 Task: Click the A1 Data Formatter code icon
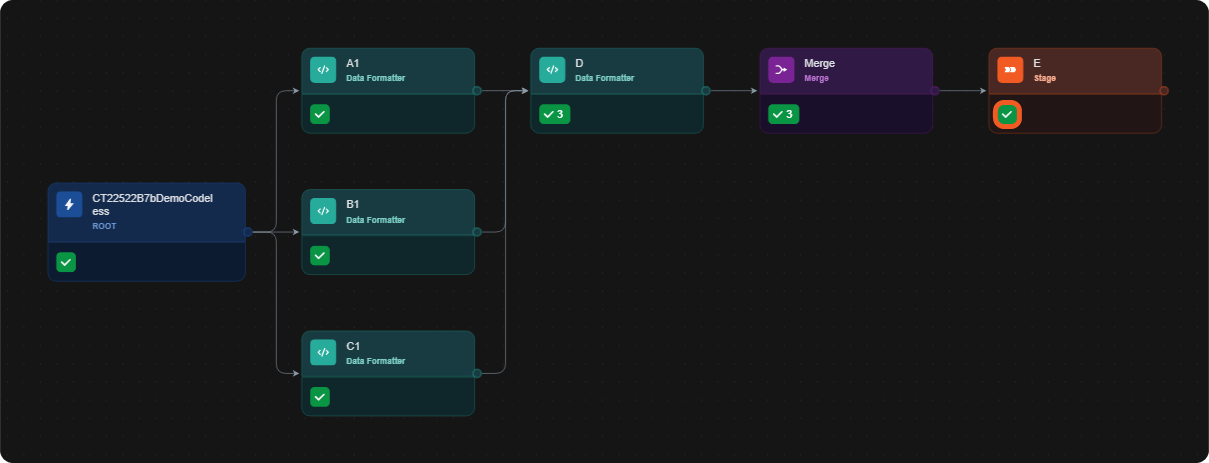323,70
